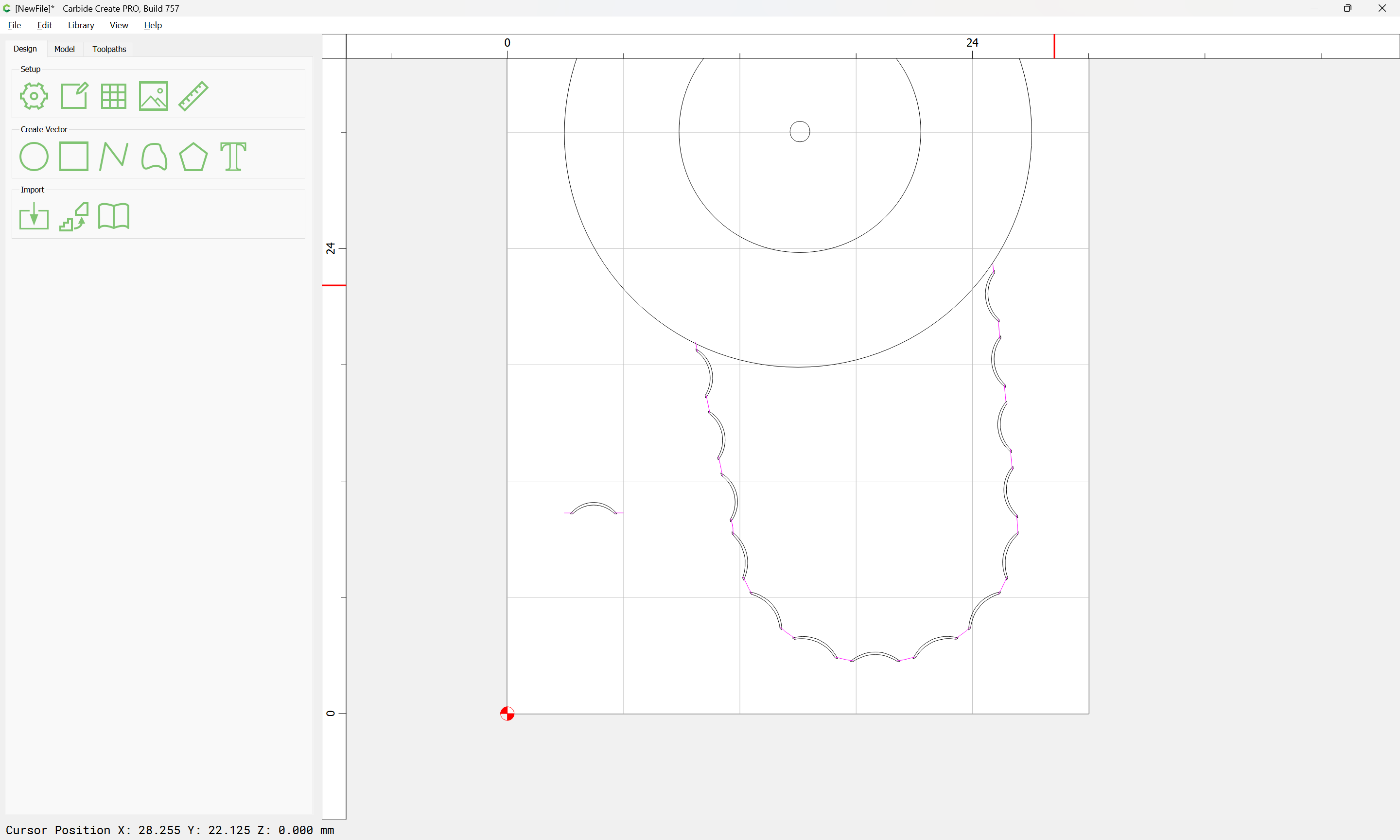Select the Polygon vector tool

[193, 156]
